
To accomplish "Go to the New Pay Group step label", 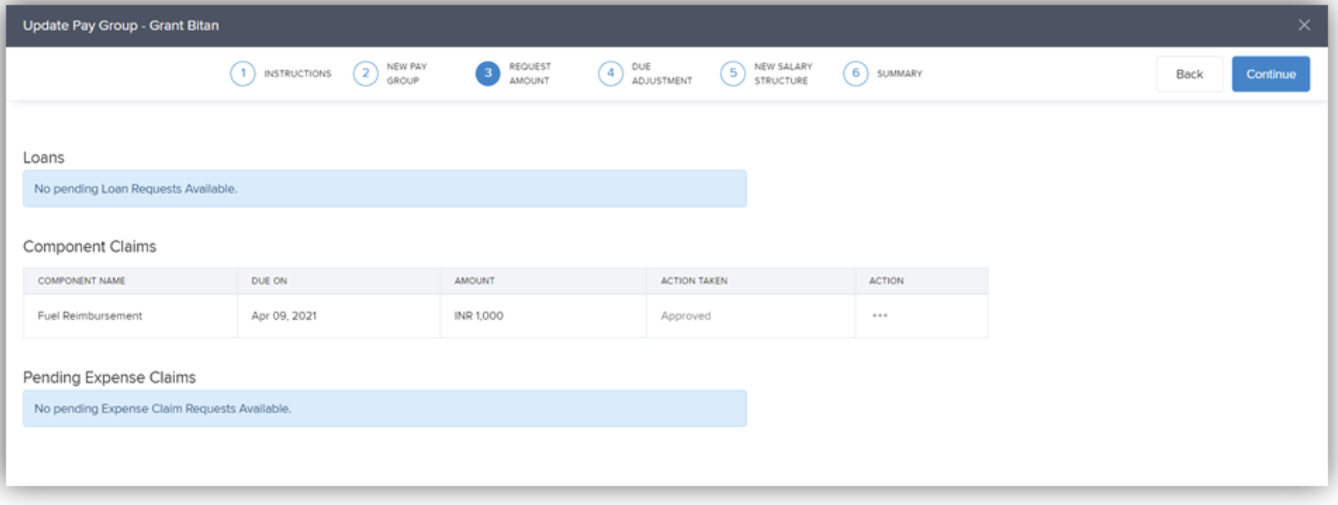I will pos(407,74).
